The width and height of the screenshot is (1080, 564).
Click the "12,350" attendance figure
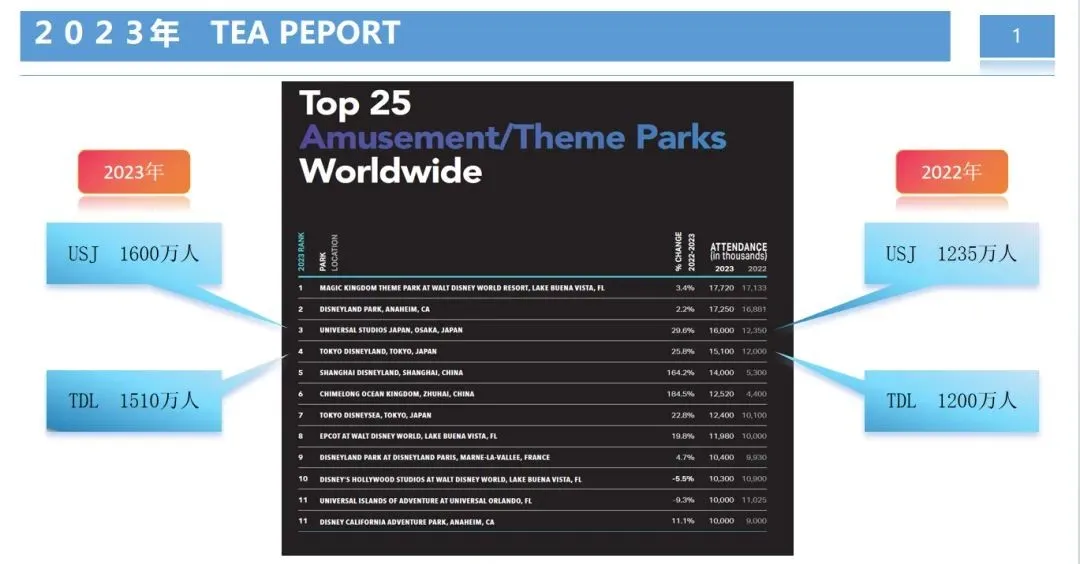[x=754, y=331]
